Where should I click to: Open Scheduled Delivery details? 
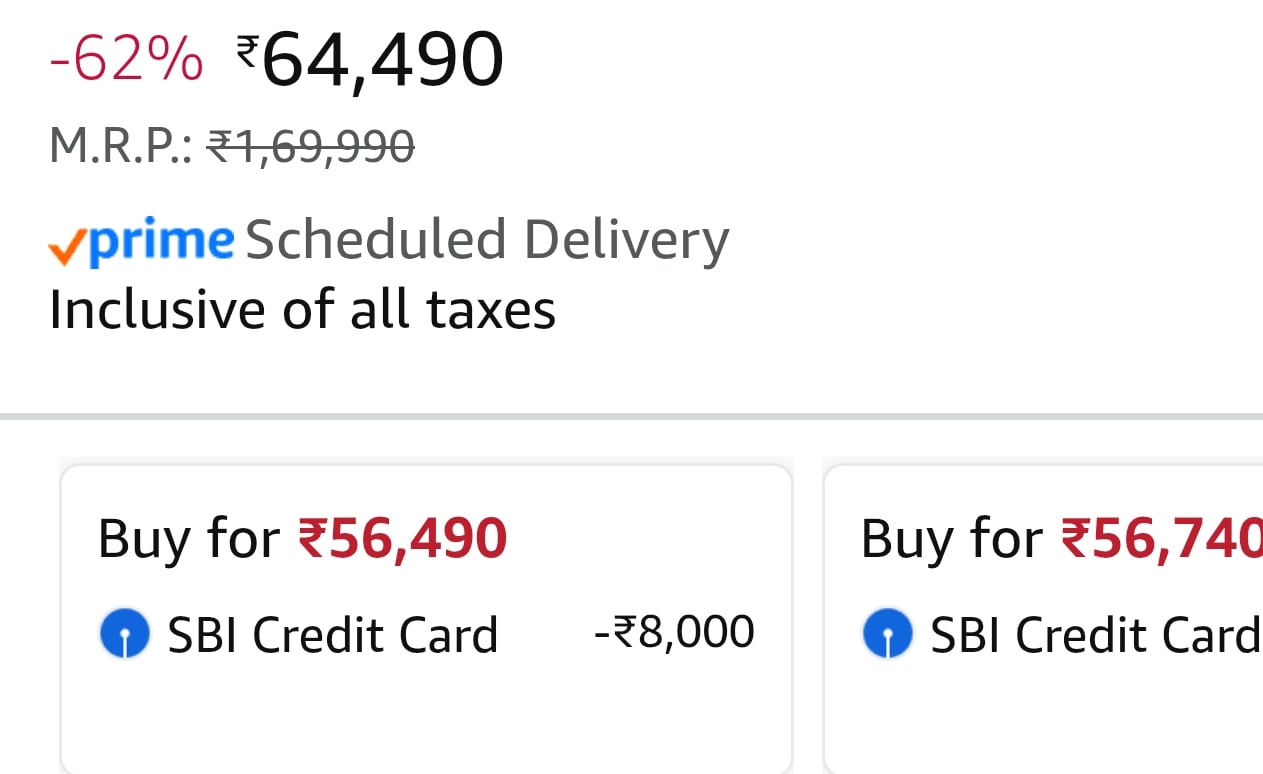coord(487,241)
